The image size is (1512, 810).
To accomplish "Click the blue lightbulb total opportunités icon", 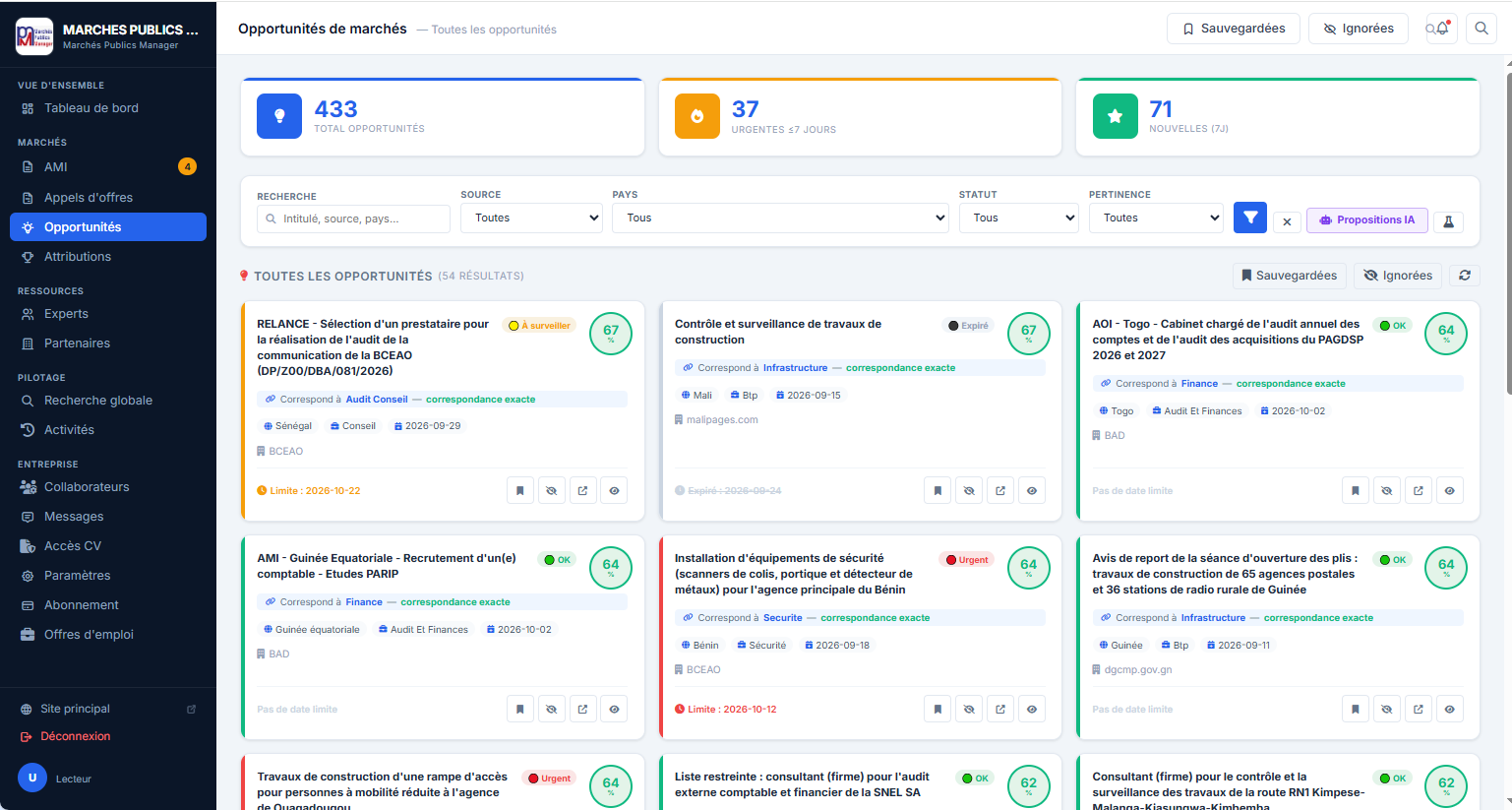I will (279, 116).
